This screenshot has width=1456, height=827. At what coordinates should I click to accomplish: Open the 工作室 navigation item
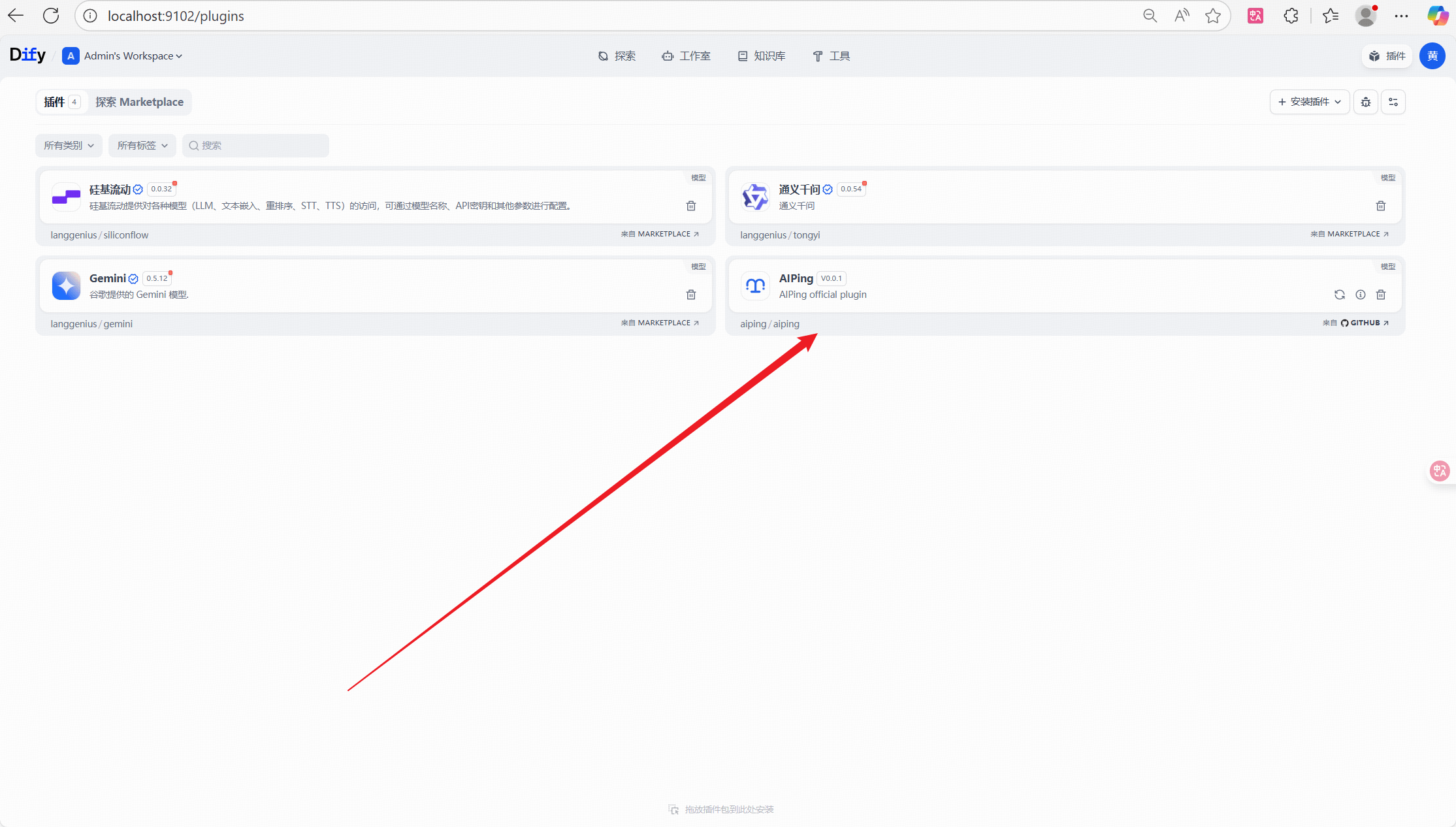pyautogui.click(x=686, y=56)
